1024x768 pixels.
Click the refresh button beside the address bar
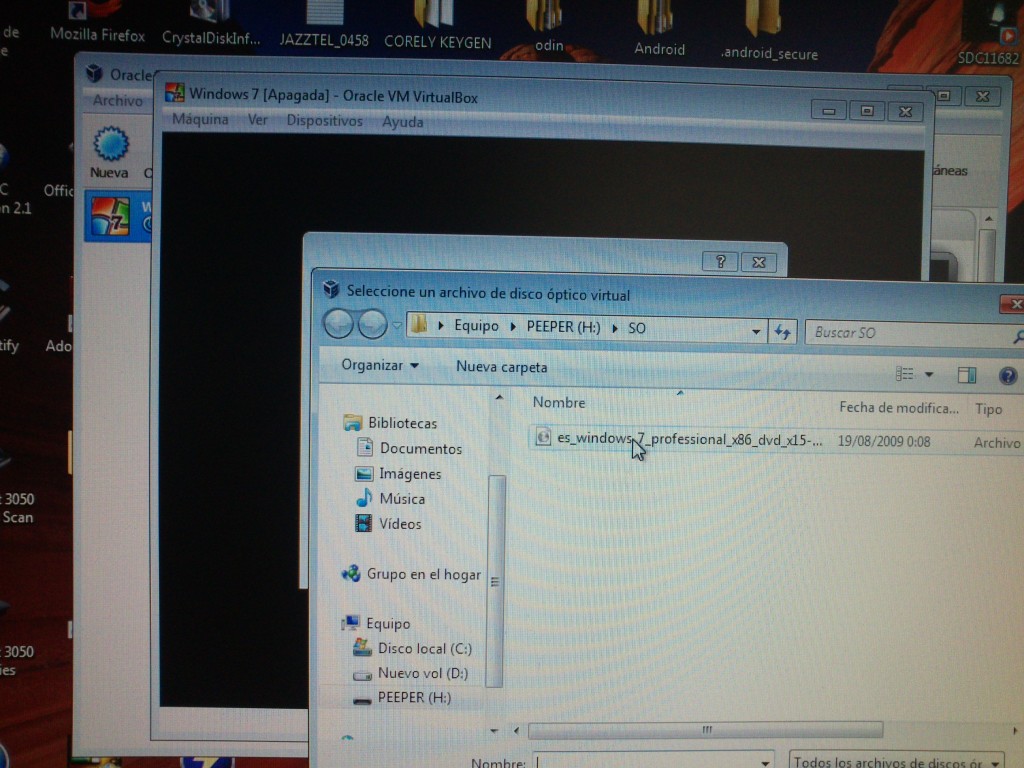click(x=782, y=331)
